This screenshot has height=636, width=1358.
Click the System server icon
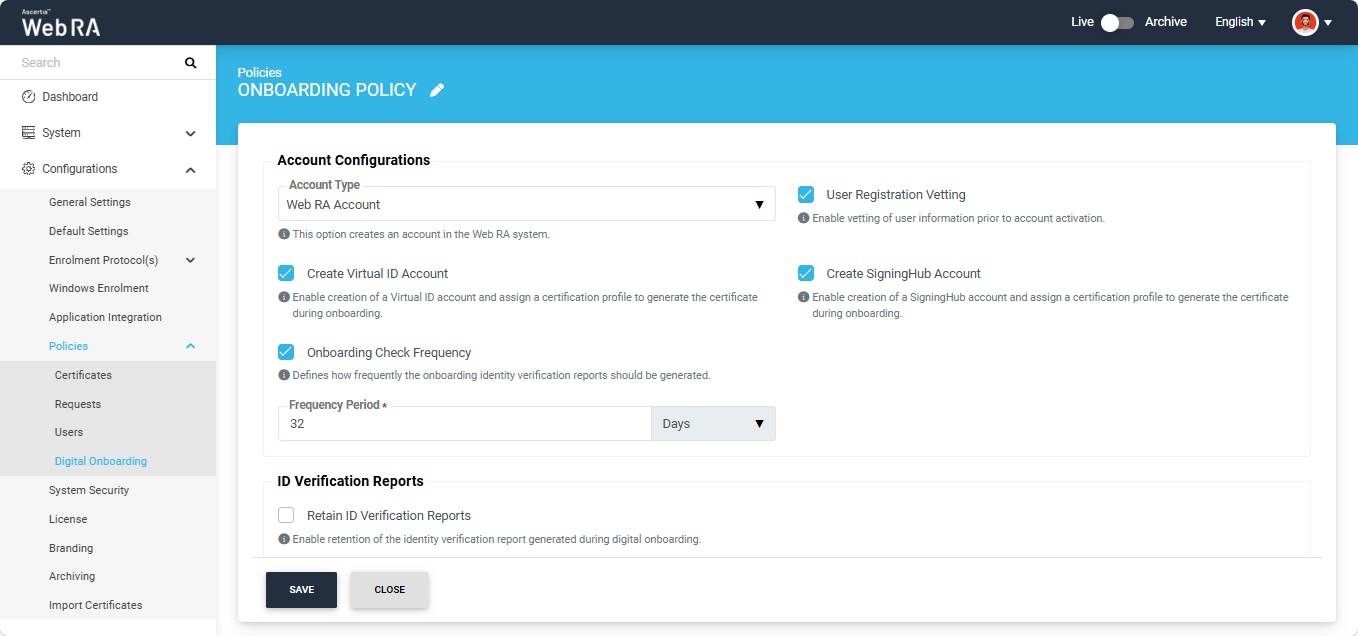pyautogui.click(x=28, y=133)
